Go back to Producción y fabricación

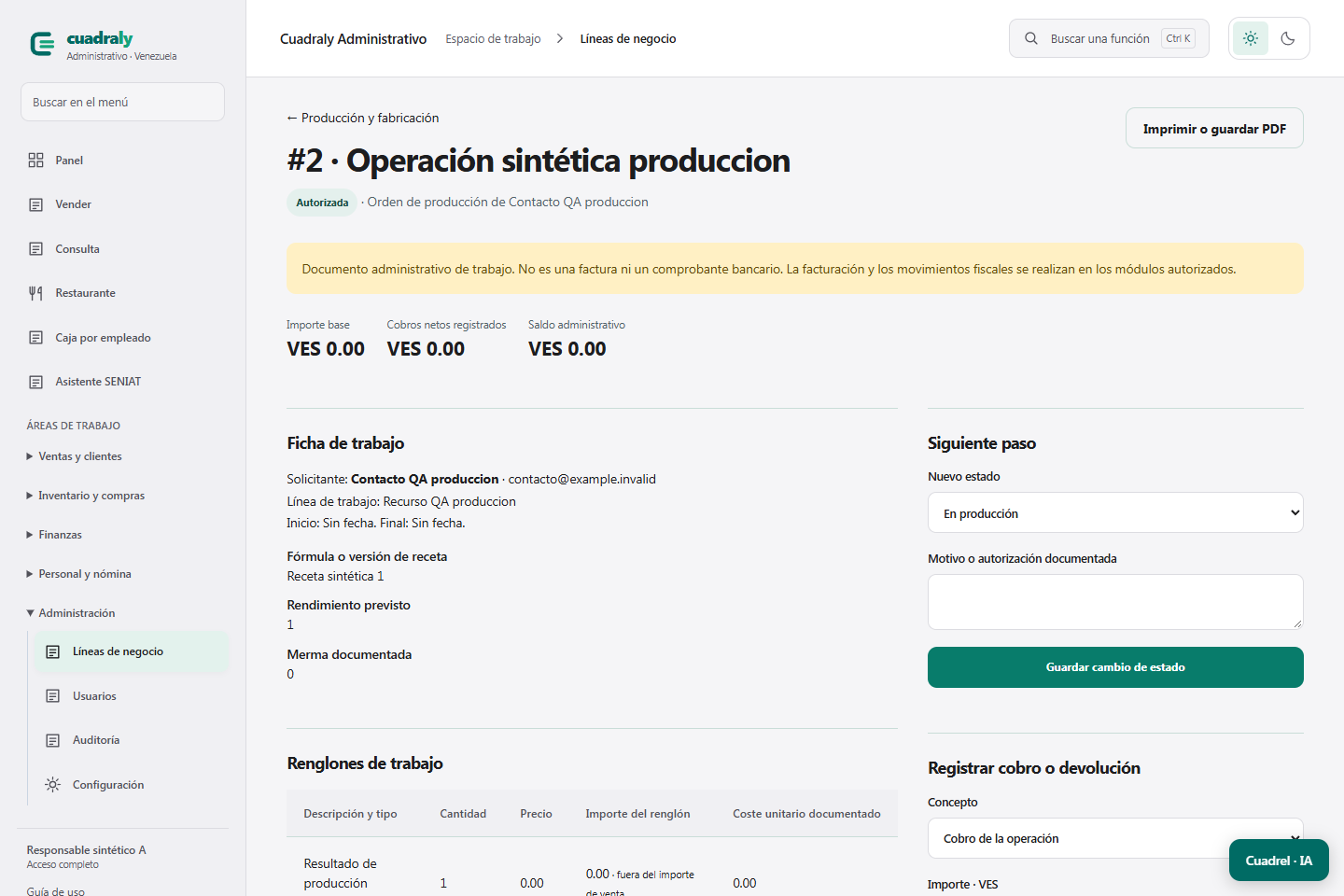(363, 118)
